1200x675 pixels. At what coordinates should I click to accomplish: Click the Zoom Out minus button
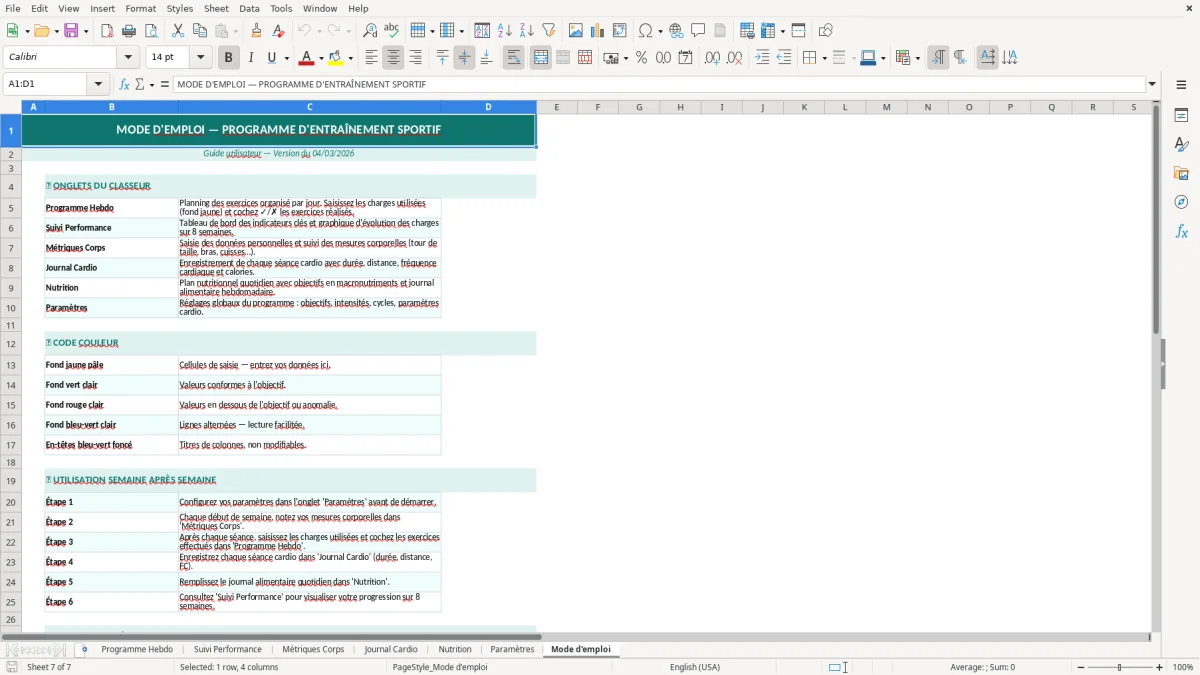point(1081,667)
